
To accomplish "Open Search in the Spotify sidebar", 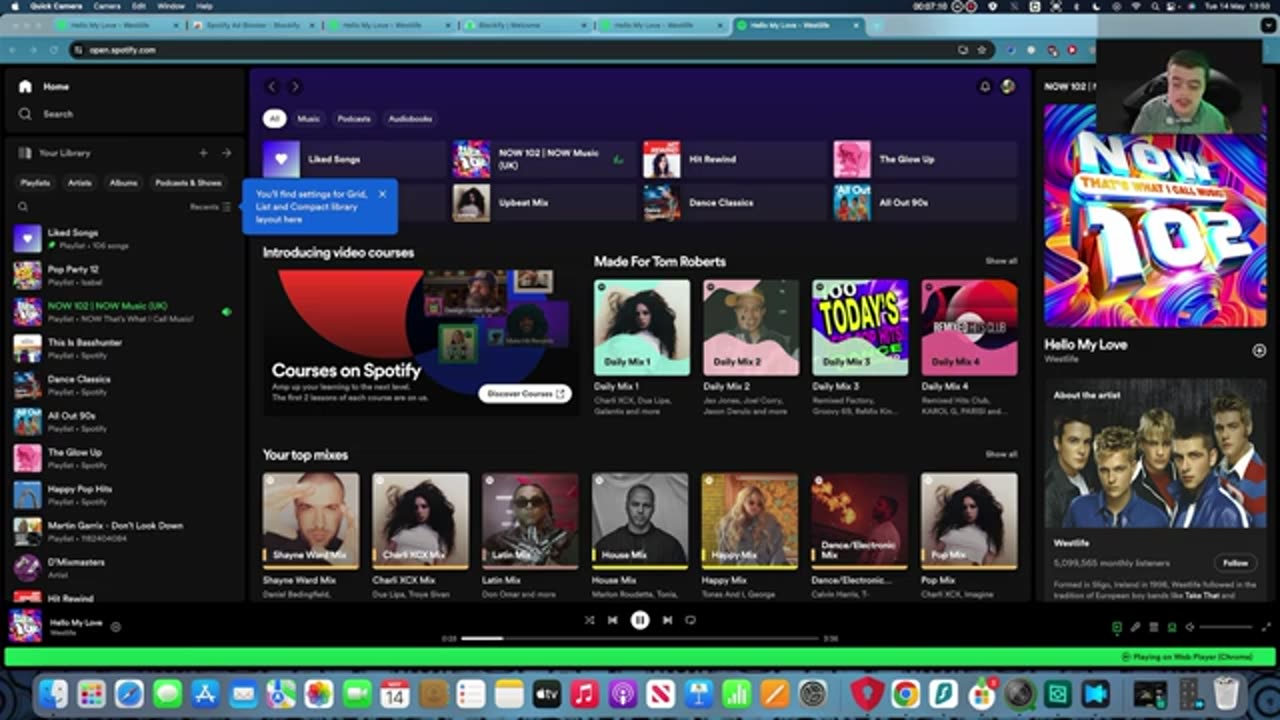I will [45, 114].
